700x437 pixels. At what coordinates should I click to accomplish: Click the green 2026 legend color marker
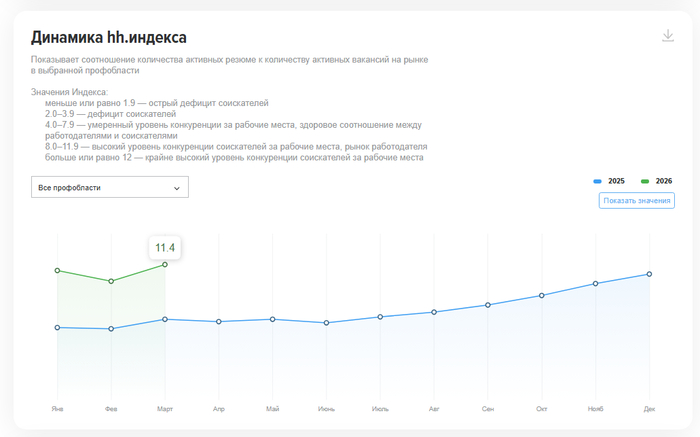point(645,181)
